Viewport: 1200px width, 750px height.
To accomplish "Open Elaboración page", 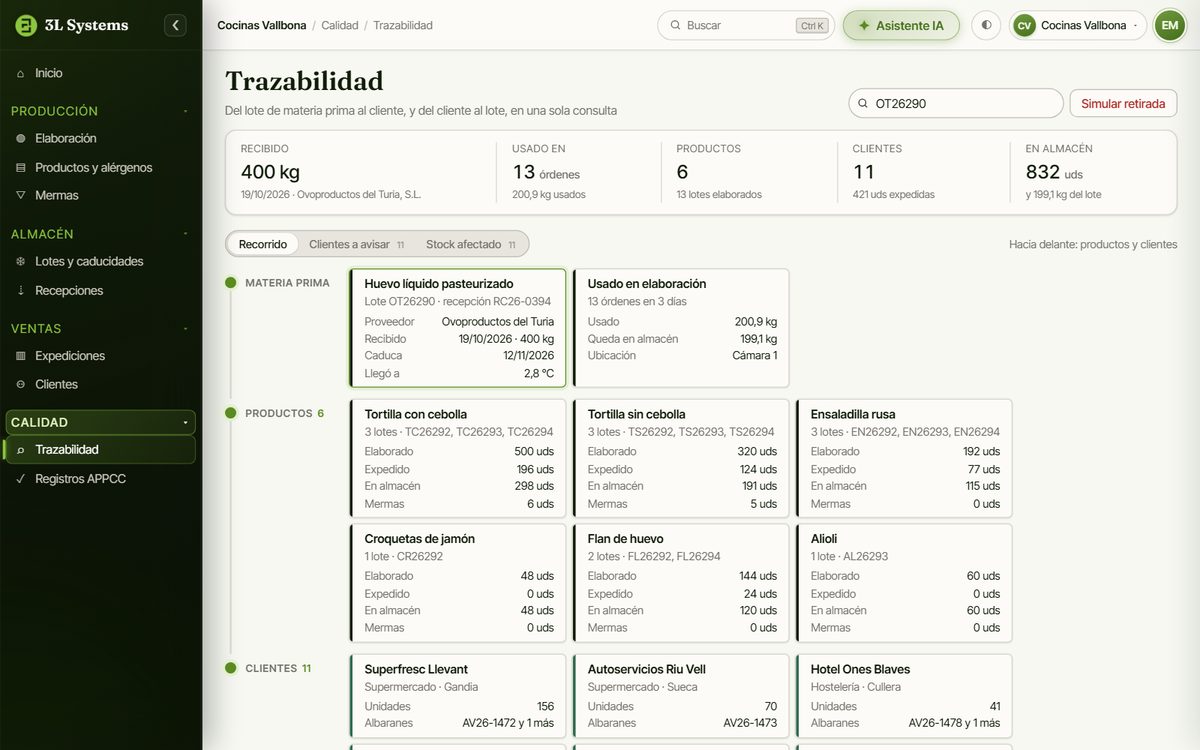I will click(101, 138).
